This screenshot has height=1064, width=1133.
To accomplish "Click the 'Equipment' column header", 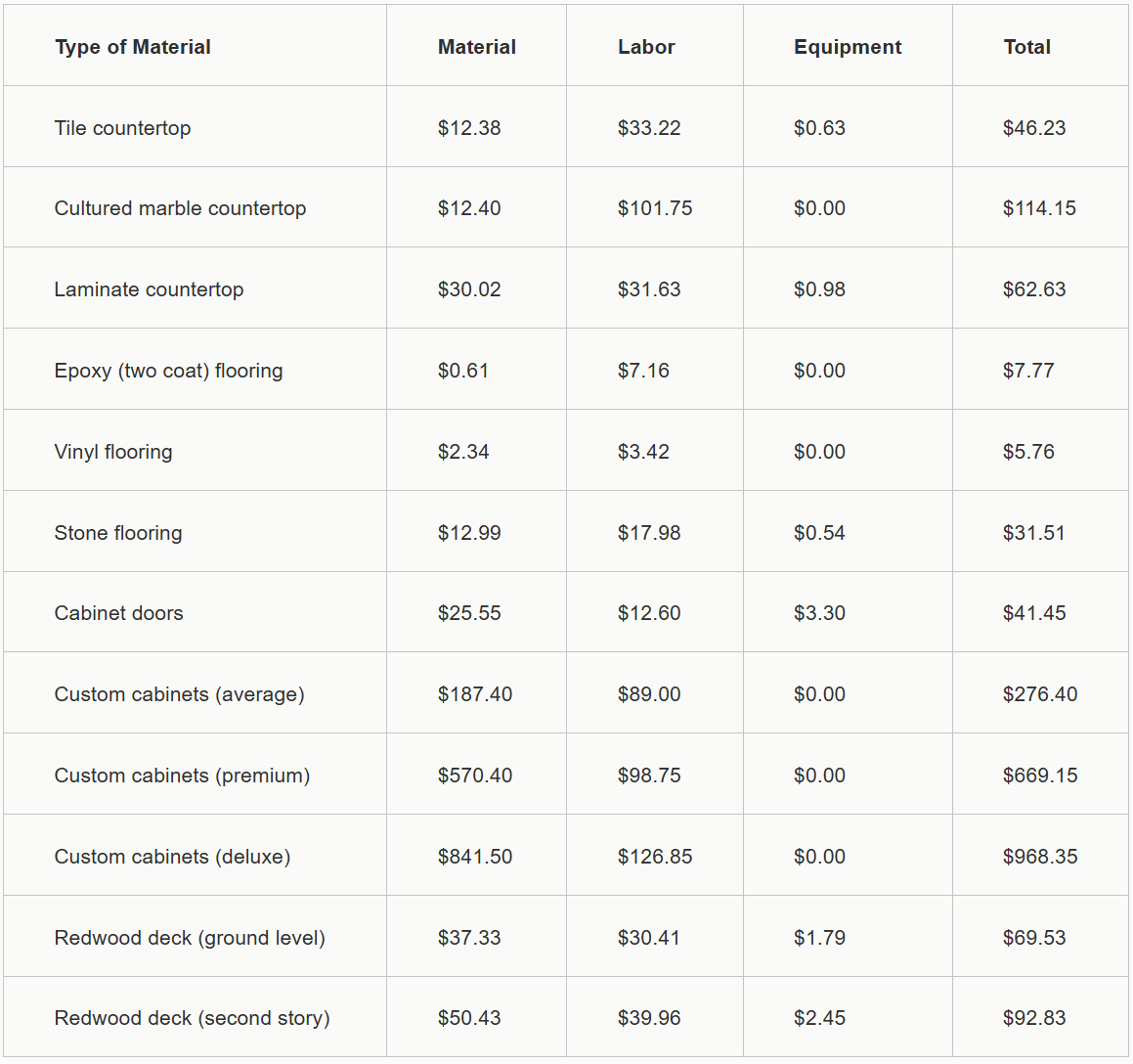I will tap(848, 47).
